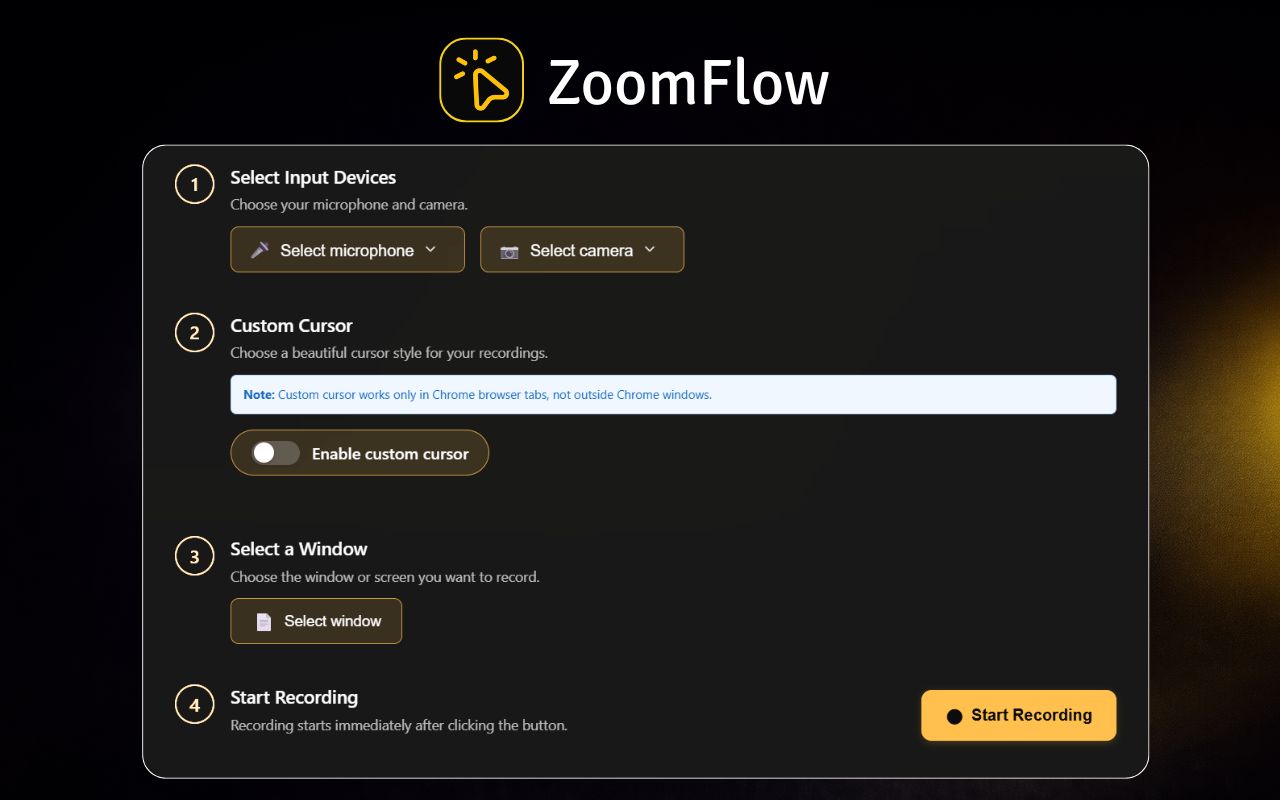1280x800 pixels.
Task: Click the camera icon in the camera selector
Action: (507, 250)
